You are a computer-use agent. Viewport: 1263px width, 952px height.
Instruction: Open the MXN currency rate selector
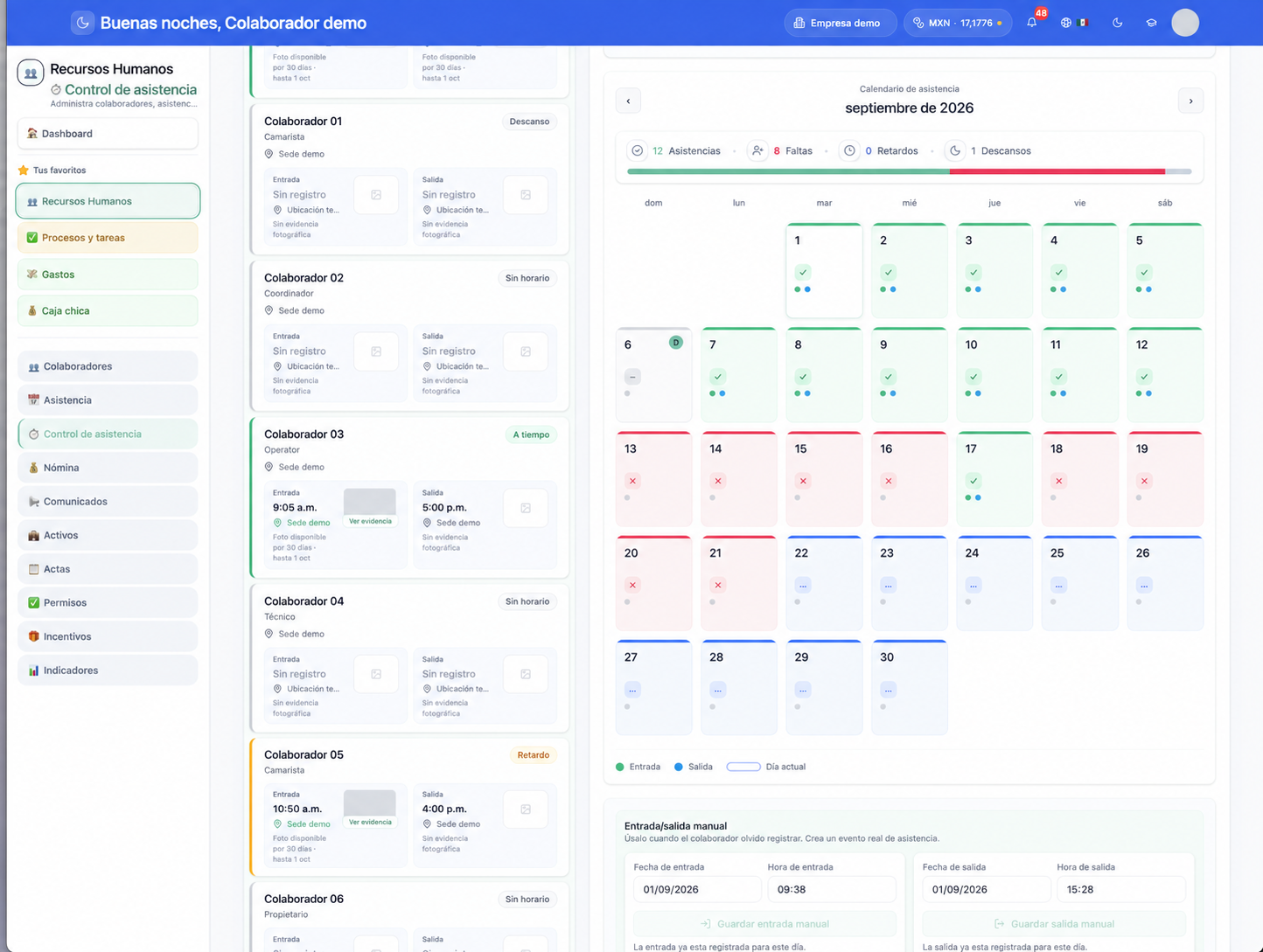click(x=958, y=23)
